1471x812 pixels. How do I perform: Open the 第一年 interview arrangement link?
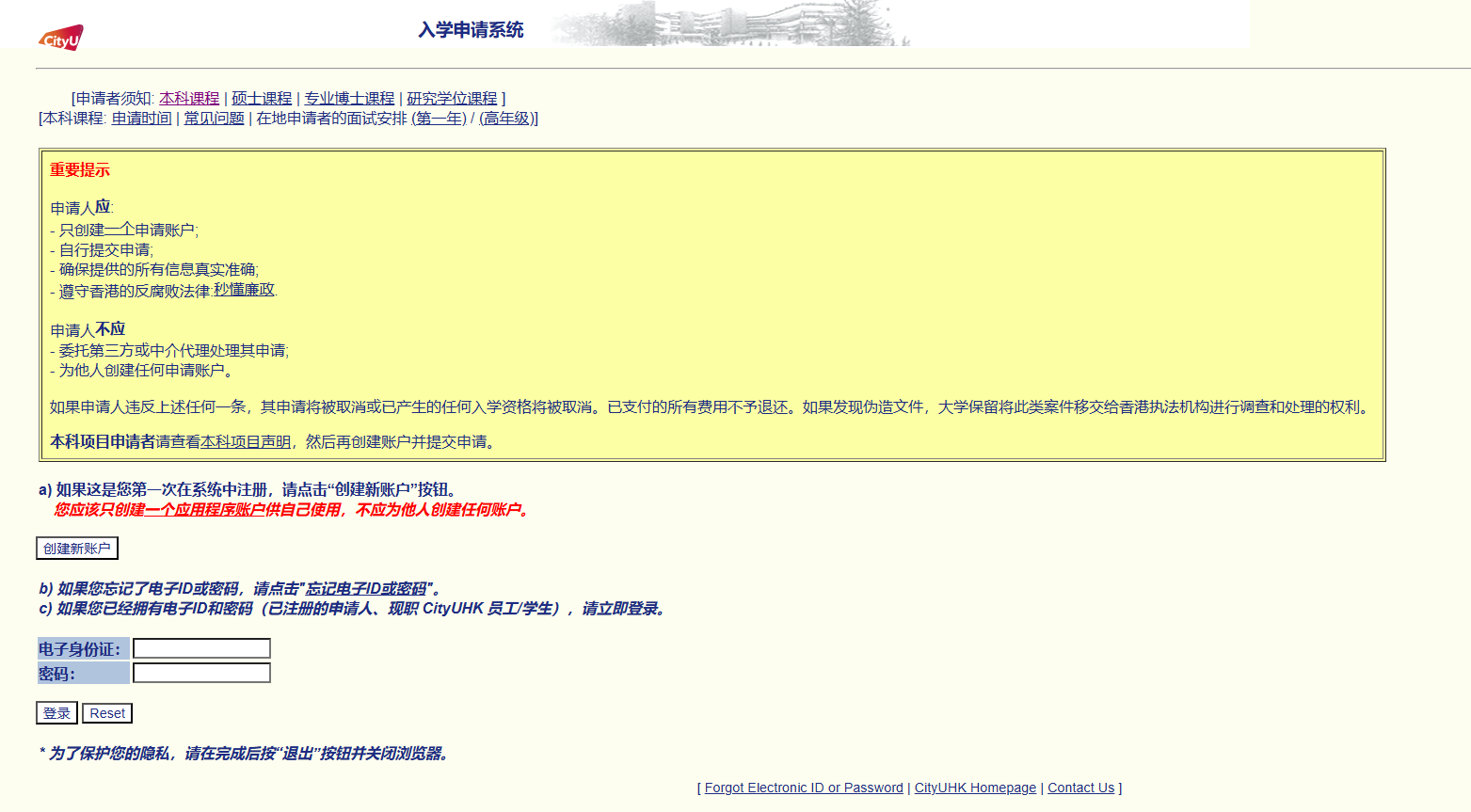tap(439, 119)
